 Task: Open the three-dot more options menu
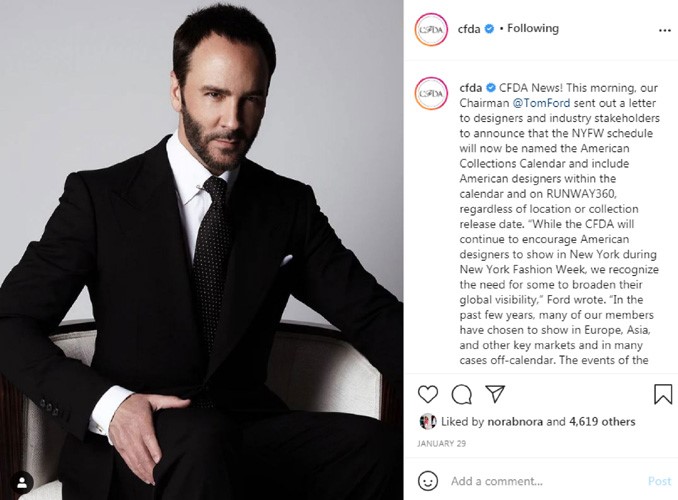(x=665, y=30)
